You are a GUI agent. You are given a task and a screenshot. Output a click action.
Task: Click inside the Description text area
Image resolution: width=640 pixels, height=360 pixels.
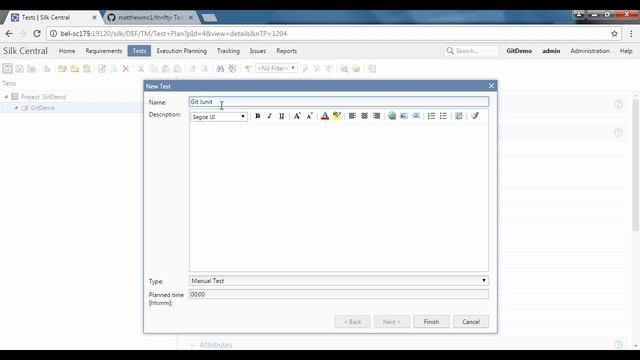[338, 197]
